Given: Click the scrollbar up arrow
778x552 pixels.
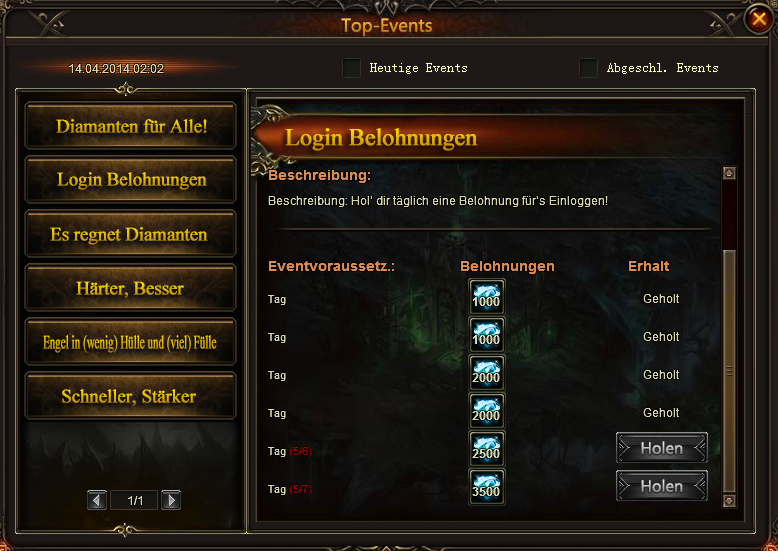Looking at the screenshot, I should (729, 173).
